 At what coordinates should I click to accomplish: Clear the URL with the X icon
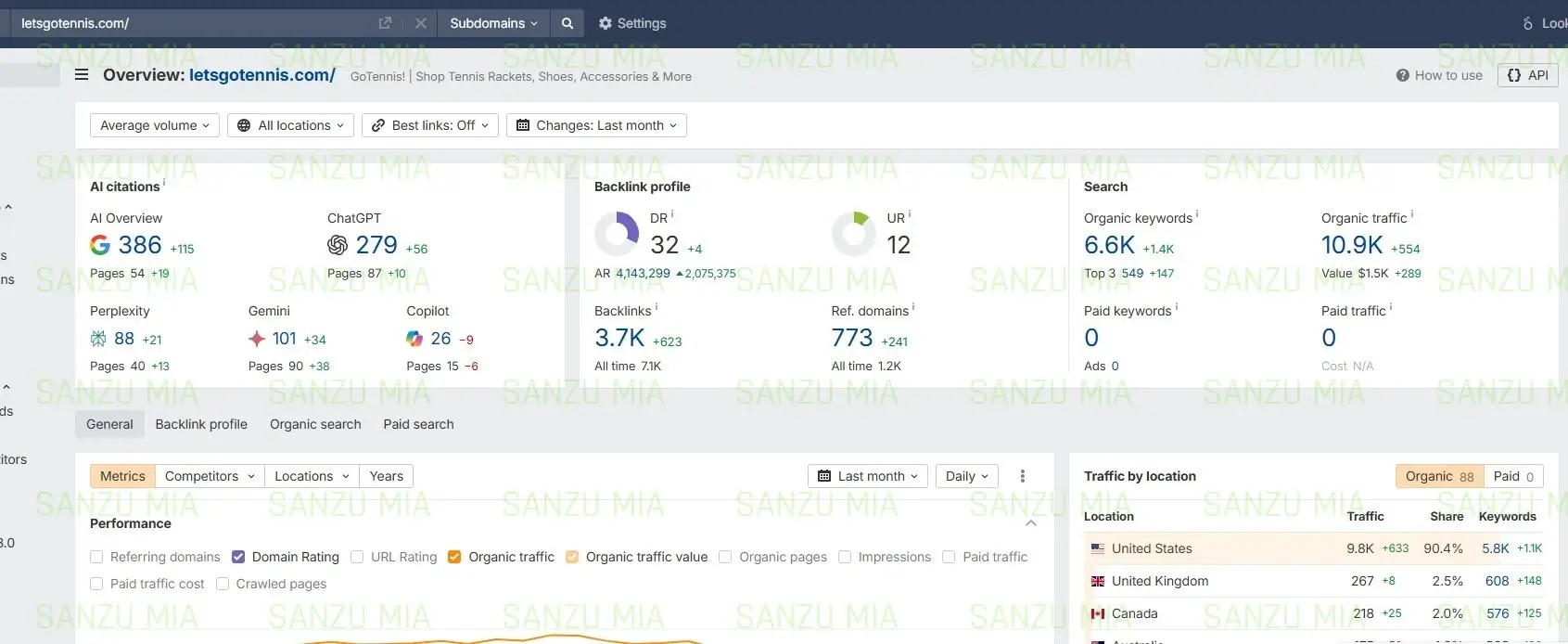click(421, 23)
